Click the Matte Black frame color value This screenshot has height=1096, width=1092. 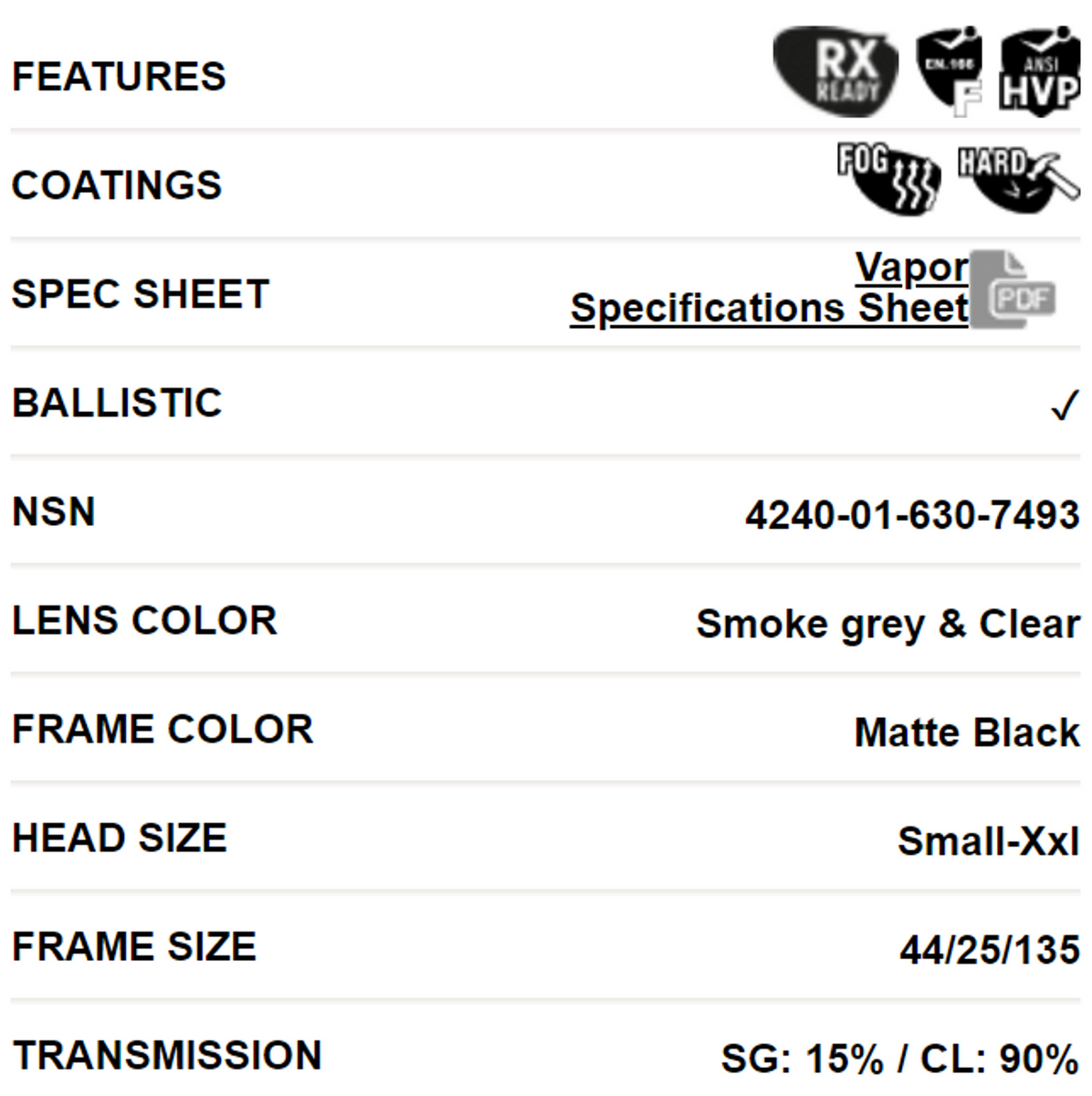coord(966,732)
